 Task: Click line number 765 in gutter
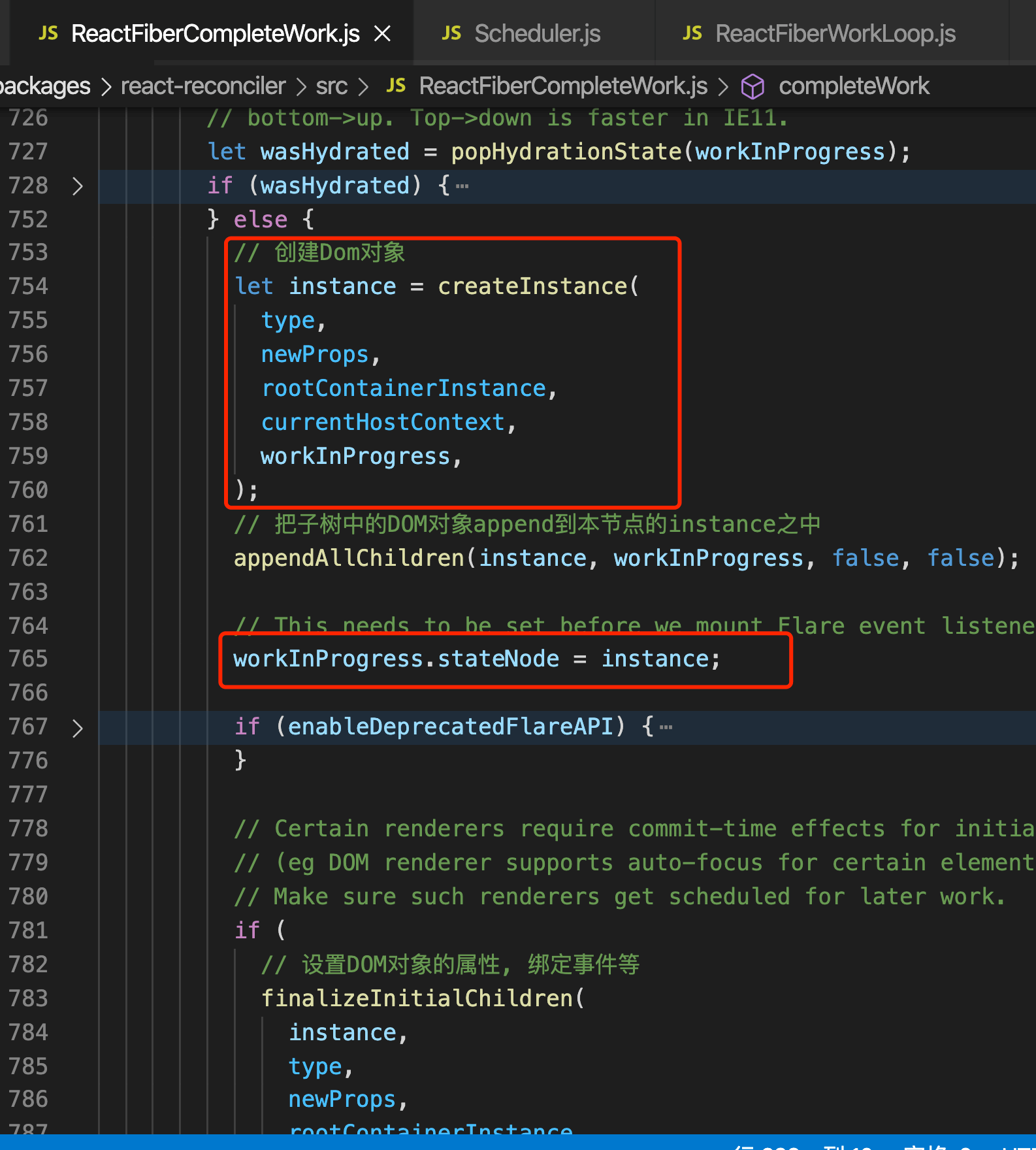click(x=29, y=659)
